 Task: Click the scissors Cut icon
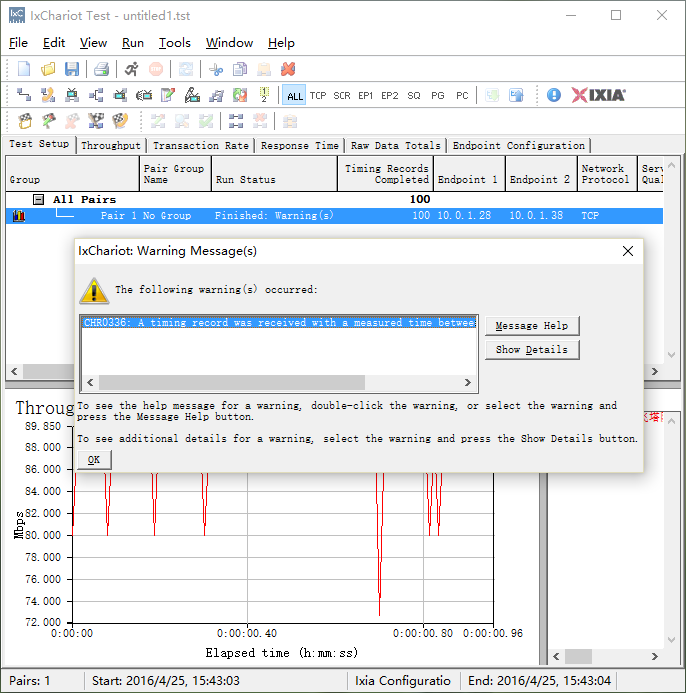pos(216,69)
